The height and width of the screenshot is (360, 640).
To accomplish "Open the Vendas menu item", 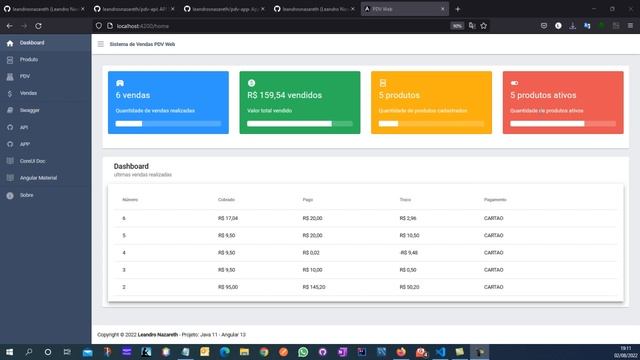I will [28, 93].
